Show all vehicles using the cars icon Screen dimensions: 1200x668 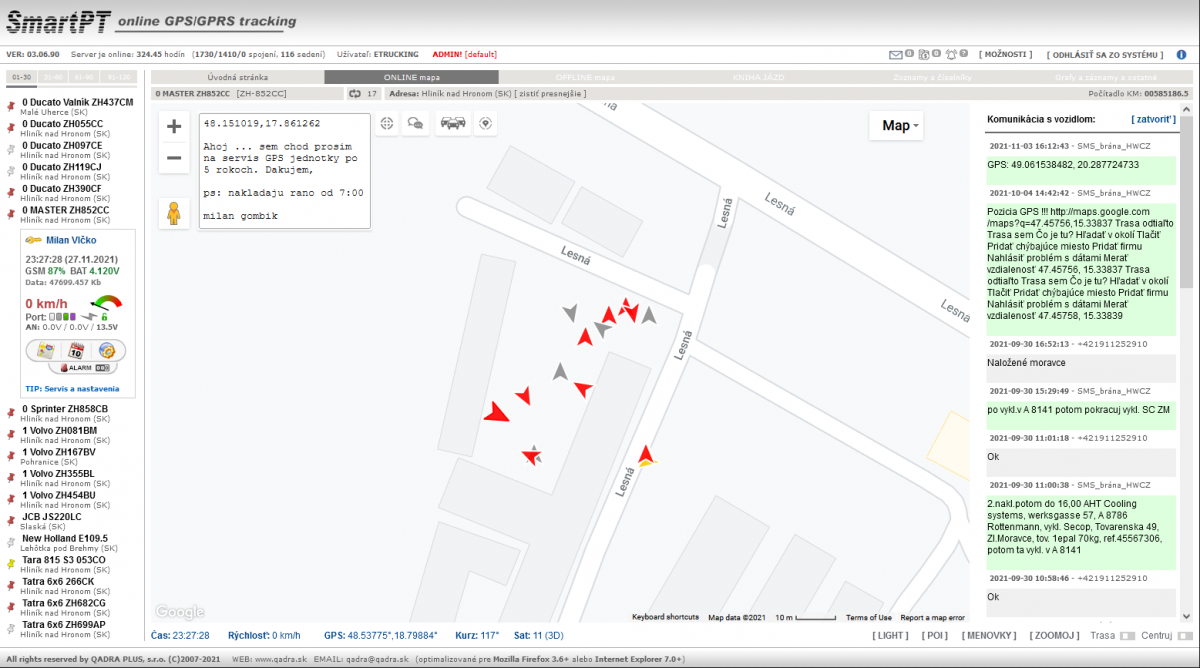pyautogui.click(x=453, y=124)
